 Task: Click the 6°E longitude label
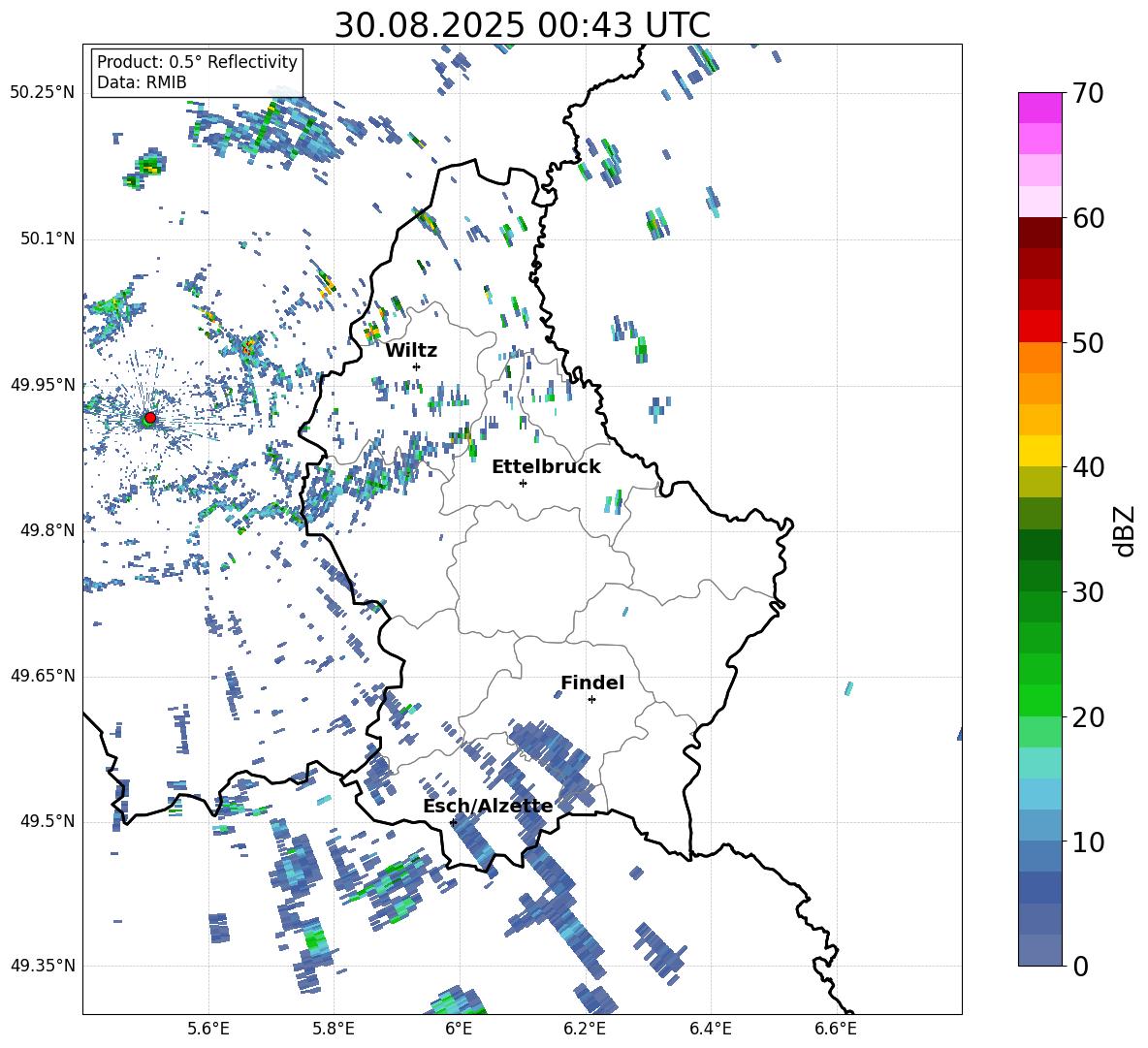point(459,1029)
